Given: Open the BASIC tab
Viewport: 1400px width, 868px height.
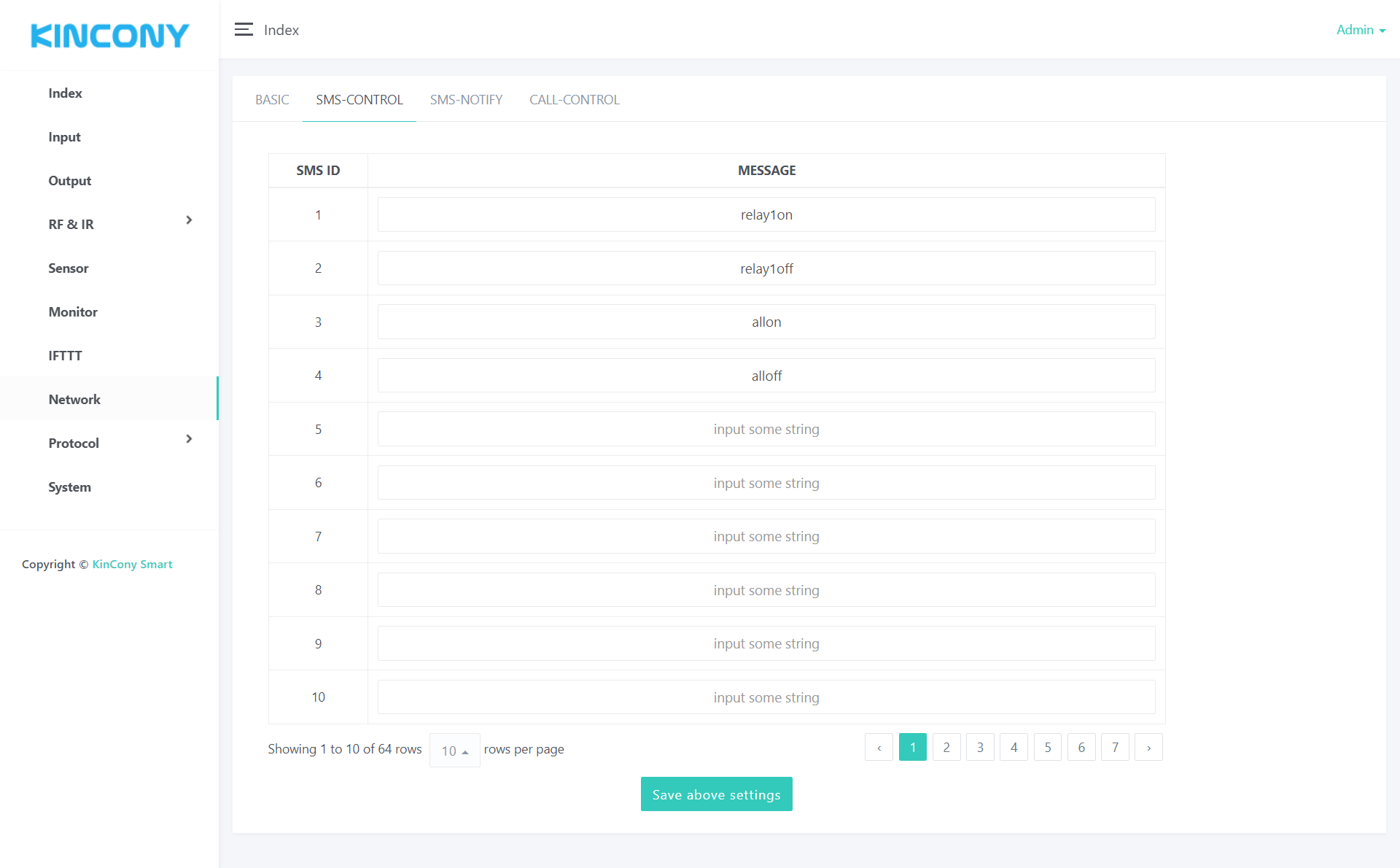Looking at the screenshot, I should (272, 100).
